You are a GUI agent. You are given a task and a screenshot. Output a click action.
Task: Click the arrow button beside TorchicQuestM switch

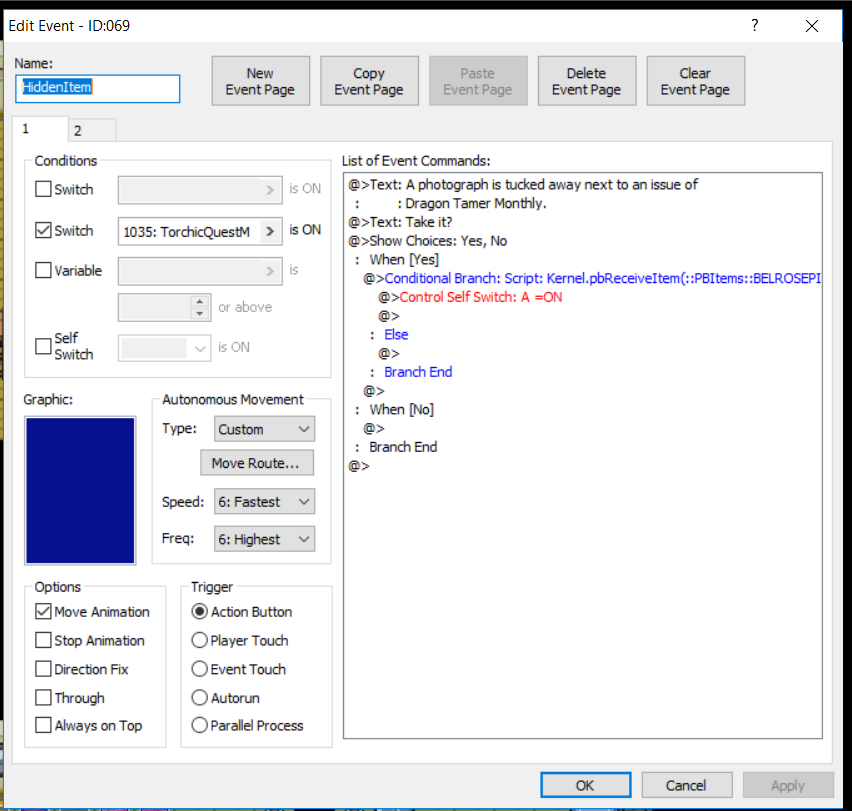pyautogui.click(x=270, y=231)
